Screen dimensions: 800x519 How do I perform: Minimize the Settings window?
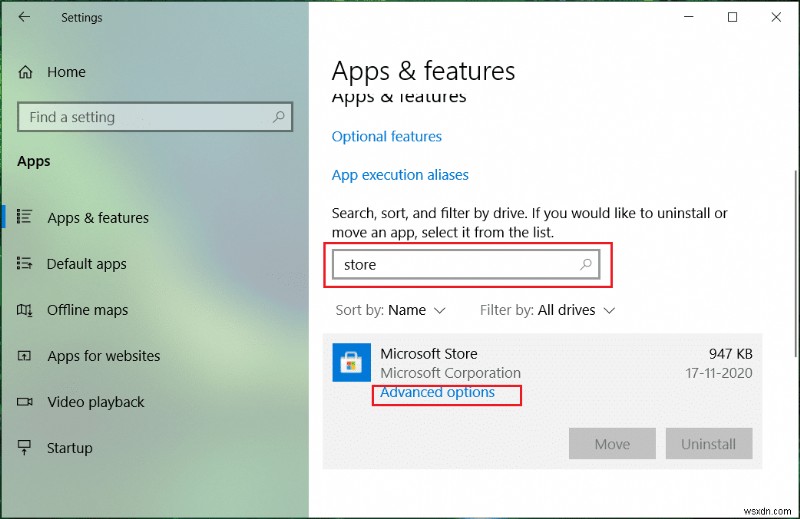click(x=689, y=17)
